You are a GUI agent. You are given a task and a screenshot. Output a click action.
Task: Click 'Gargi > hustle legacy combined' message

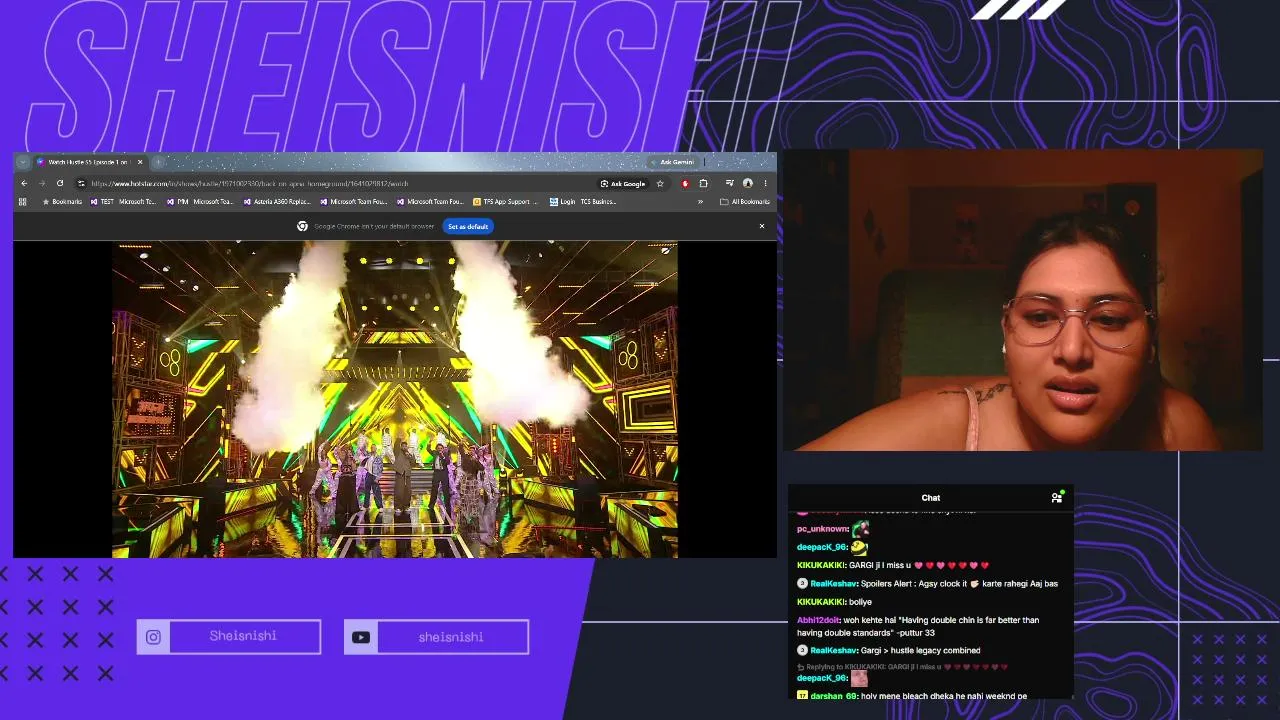point(889,650)
